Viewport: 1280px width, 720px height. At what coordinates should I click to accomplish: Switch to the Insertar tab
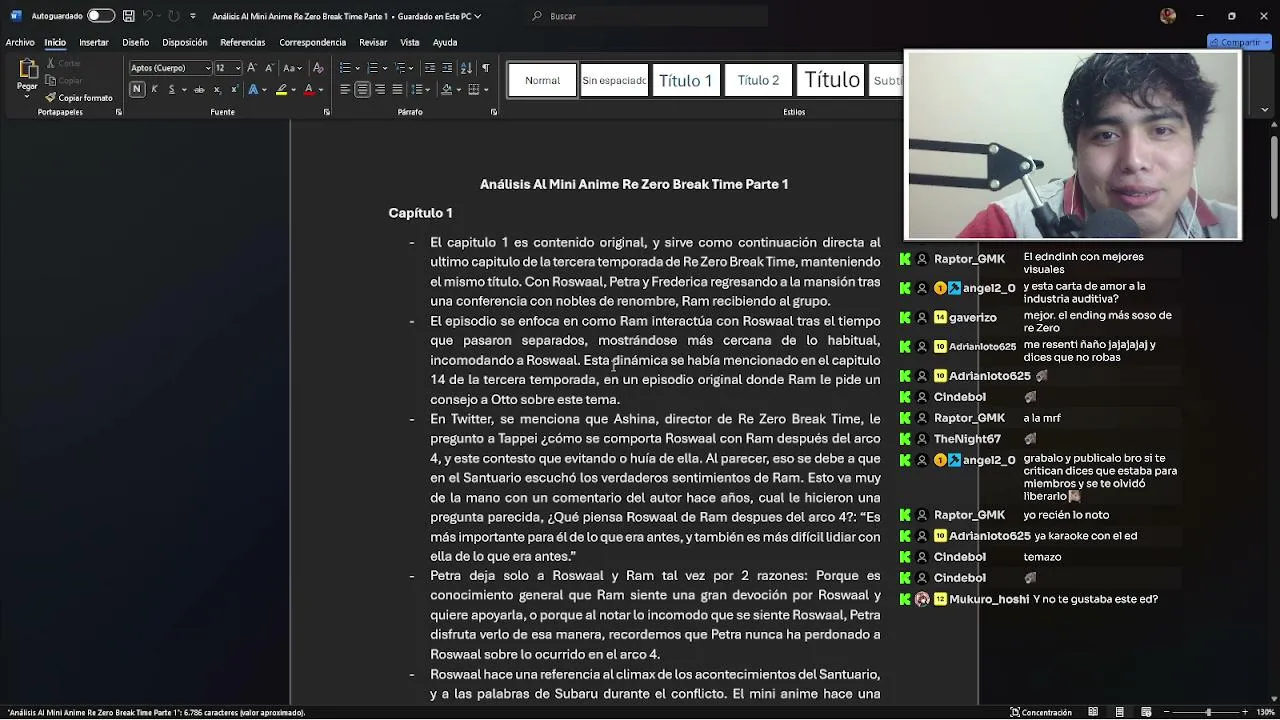click(94, 42)
